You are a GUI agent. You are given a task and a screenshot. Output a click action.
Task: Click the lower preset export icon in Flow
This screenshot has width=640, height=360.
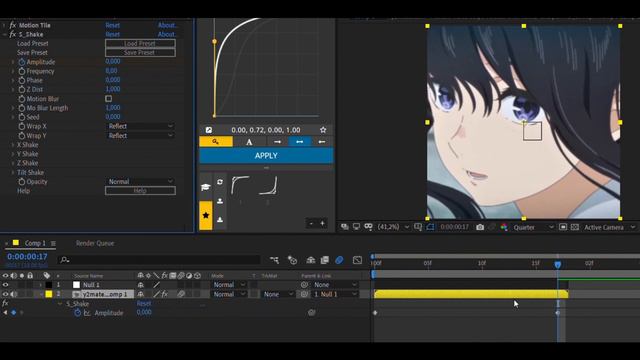pyautogui.click(x=220, y=220)
